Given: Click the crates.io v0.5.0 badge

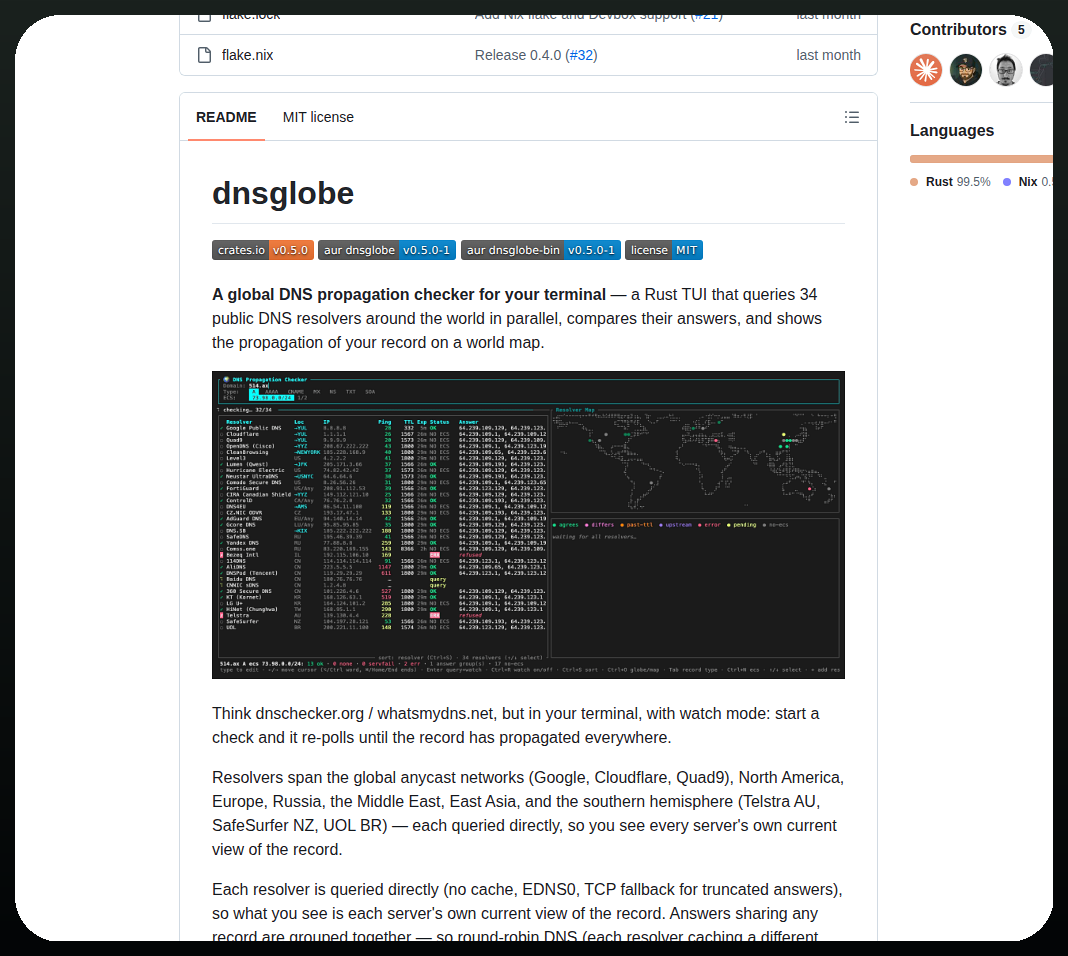Looking at the screenshot, I should (x=263, y=250).
